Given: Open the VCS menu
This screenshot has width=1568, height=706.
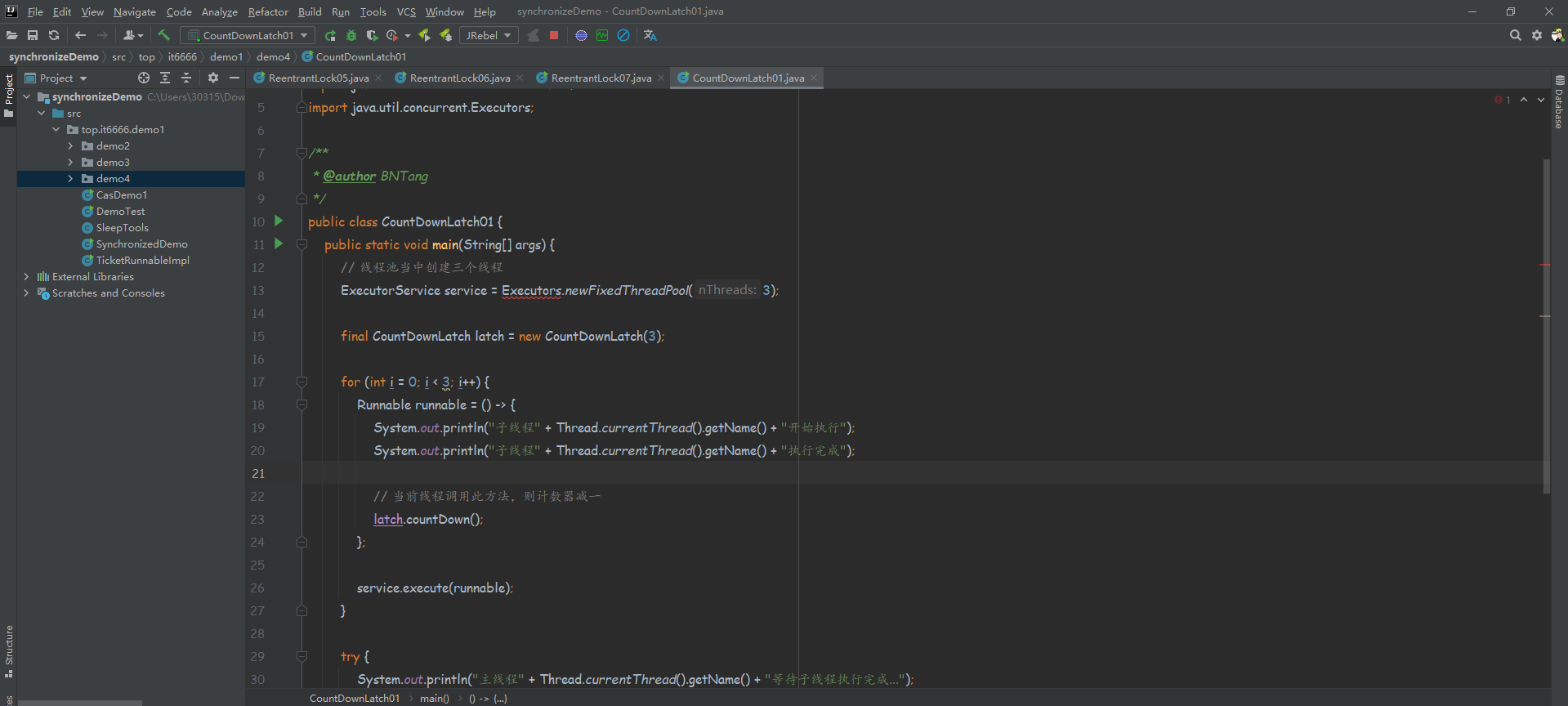Looking at the screenshot, I should pos(406,11).
